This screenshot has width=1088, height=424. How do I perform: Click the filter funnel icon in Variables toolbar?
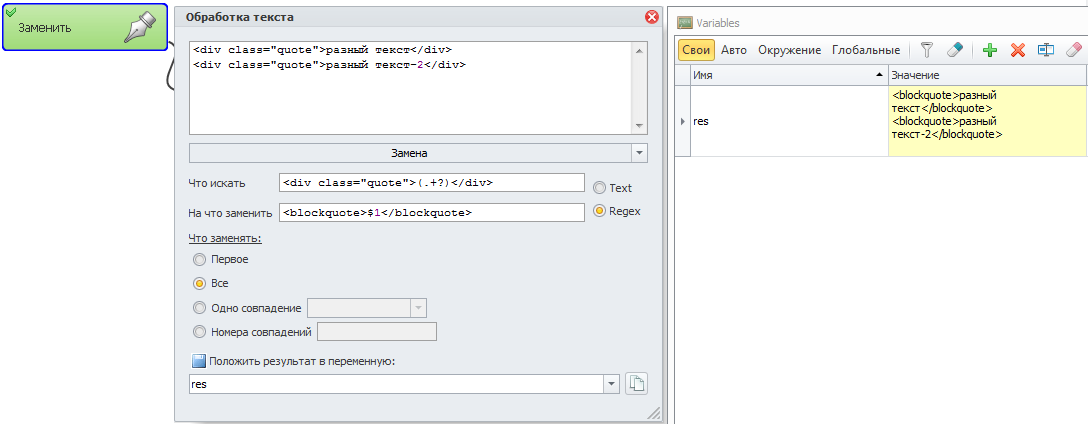click(926, 50)
